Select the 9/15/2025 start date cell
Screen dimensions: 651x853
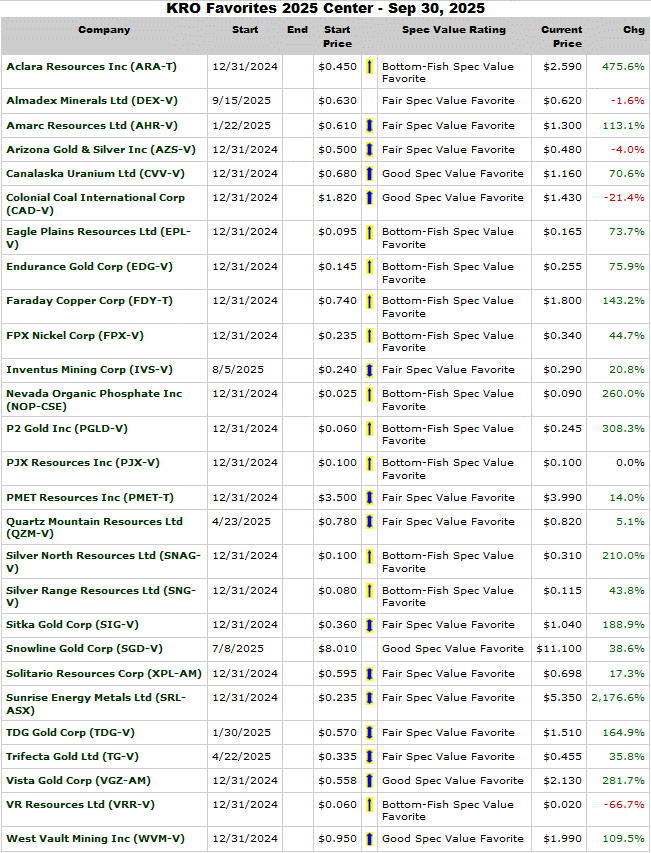coord(238,101)
